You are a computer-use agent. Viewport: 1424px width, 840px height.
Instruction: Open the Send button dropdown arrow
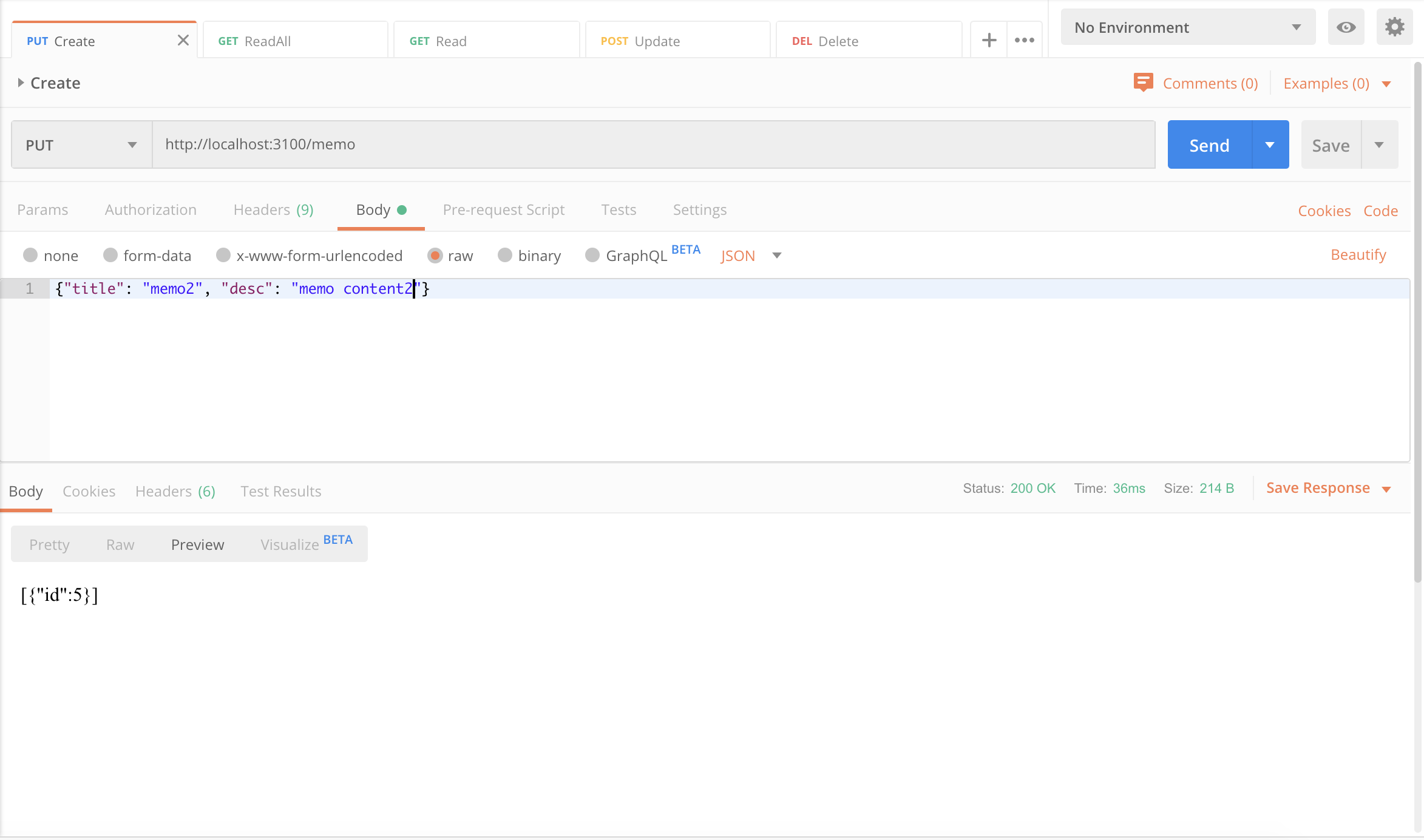(1270, 145)
